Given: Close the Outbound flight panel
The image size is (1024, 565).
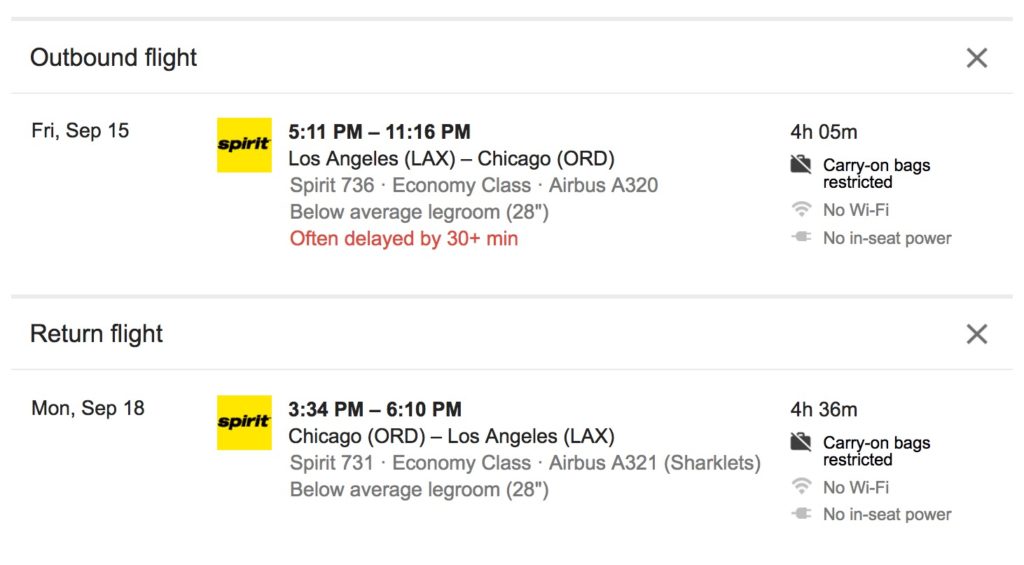Looking at the screenshot, I should click(977, 58).
